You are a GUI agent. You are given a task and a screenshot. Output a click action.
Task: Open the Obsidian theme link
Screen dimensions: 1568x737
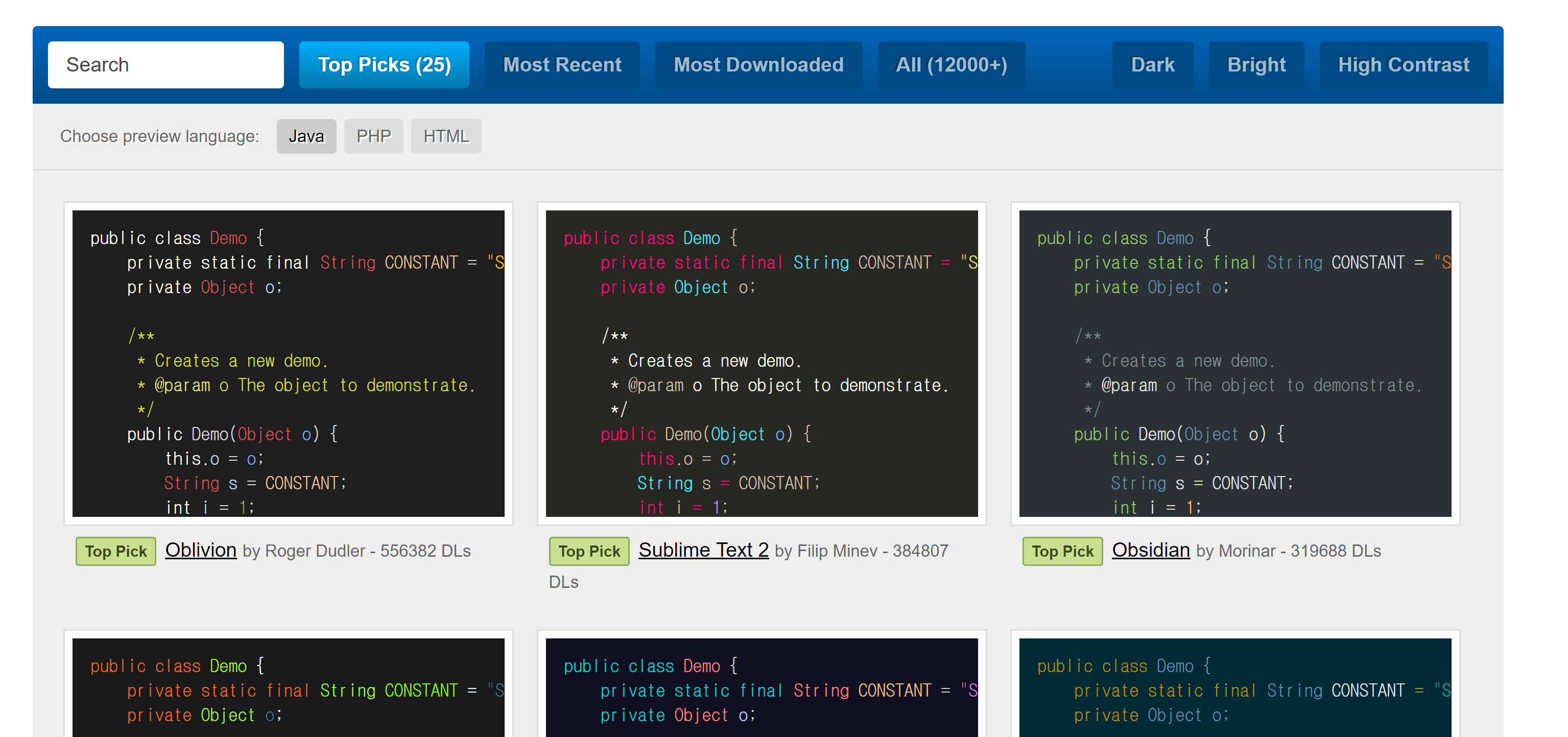(x=1150, y=550)
